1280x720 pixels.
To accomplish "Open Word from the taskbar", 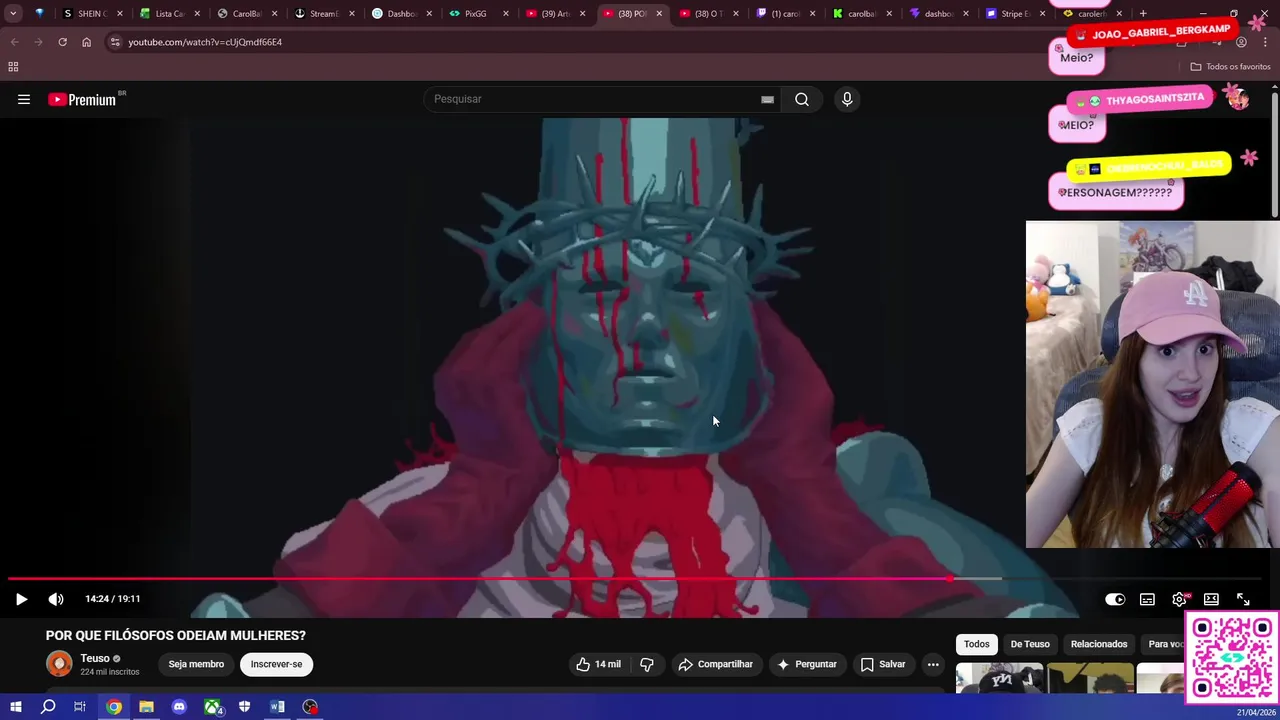I will (x=277, y=707).
